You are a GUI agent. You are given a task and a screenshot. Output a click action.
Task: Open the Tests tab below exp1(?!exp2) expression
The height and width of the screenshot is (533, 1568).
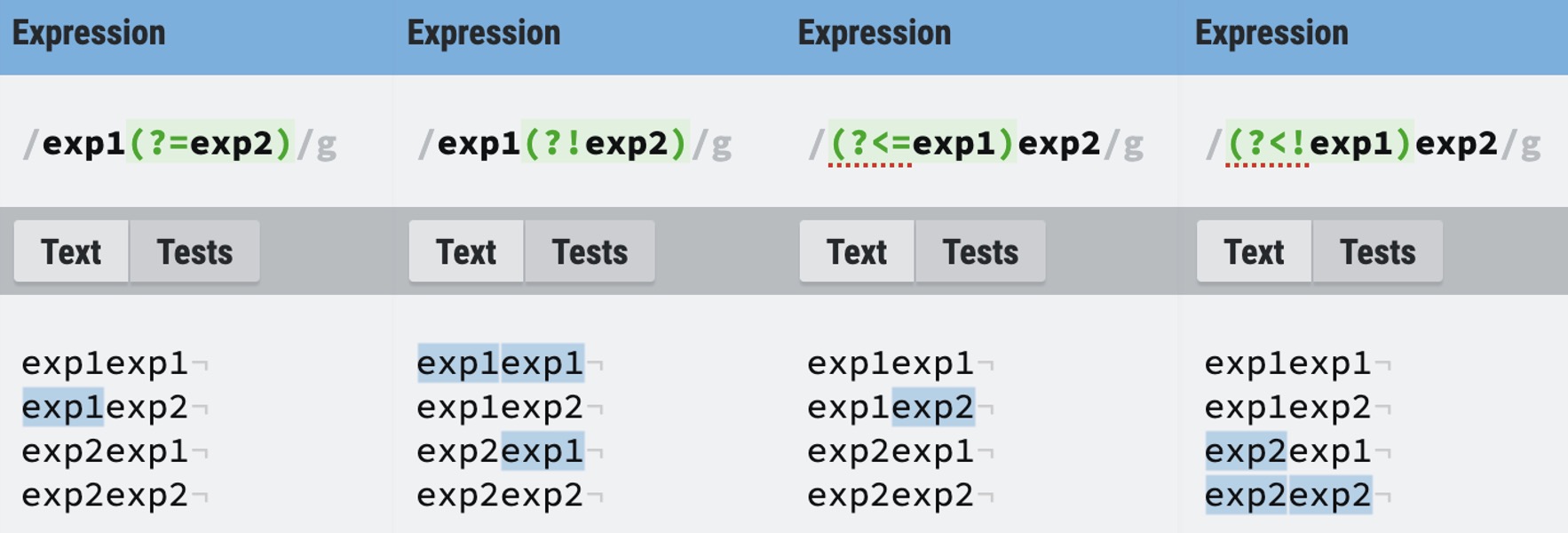pyautogui.click(x=590, y=252)
